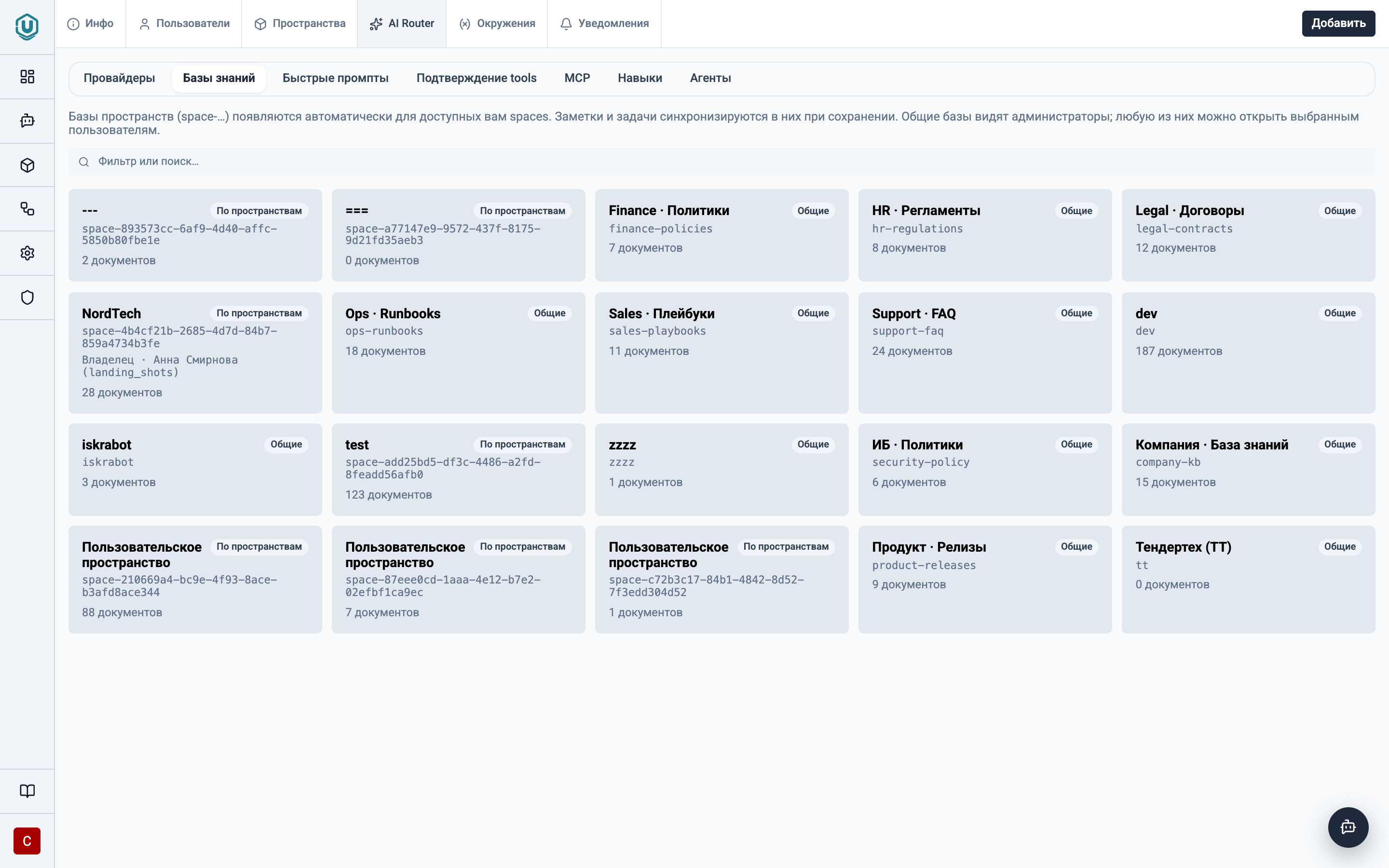Open the Sales · Плейбуки card

[722, 353]
